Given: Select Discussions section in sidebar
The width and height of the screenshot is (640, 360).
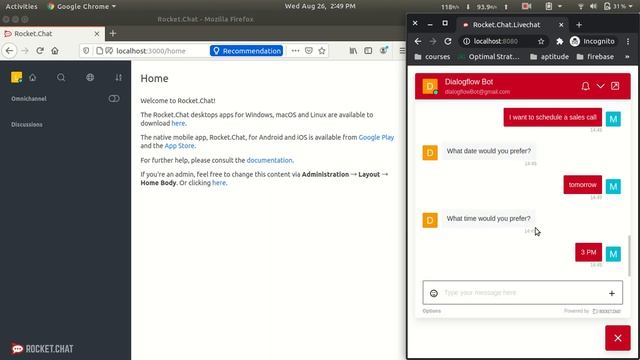Looking at the screenshot, I should (27, 124).
